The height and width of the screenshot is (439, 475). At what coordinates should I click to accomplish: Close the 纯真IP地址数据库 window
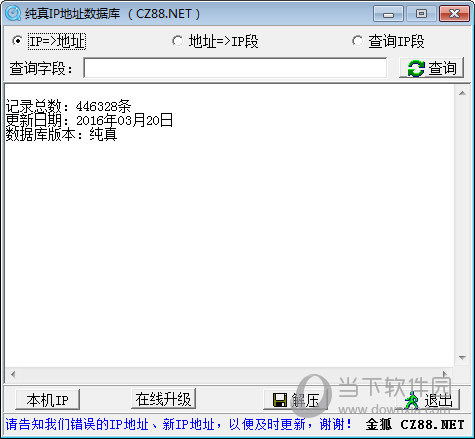coord(454,14)
